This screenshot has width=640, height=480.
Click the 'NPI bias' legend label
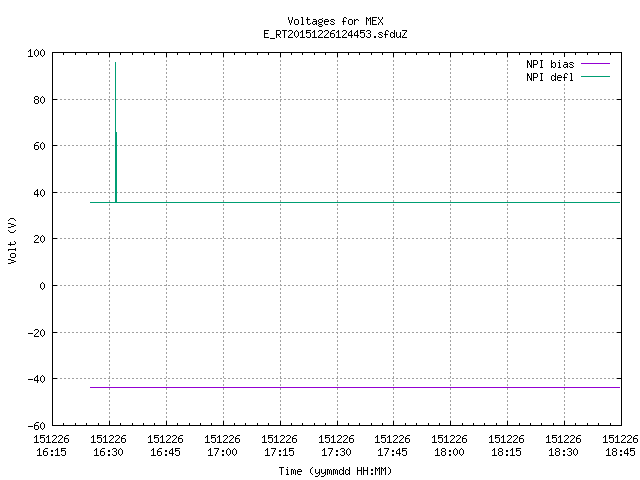(550, 64)
